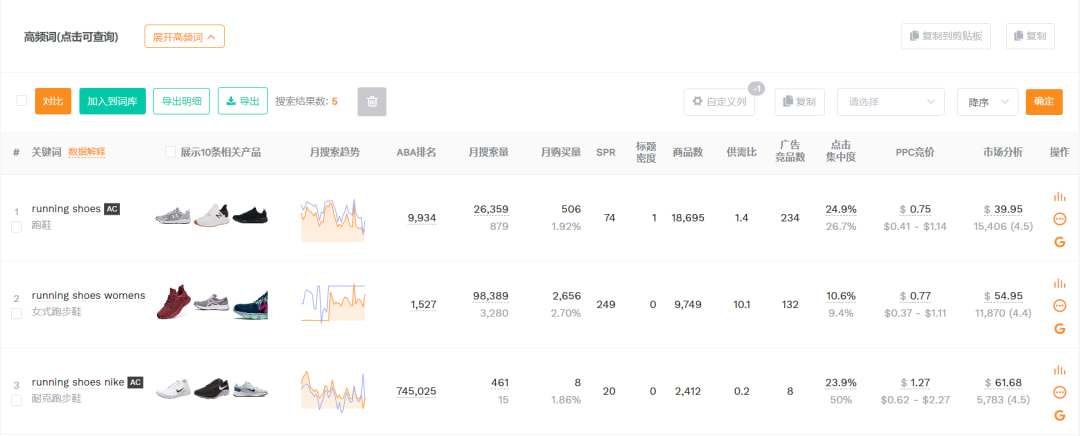
Task: Click the more options icon for running shoes
Action: pos(1060,219)
